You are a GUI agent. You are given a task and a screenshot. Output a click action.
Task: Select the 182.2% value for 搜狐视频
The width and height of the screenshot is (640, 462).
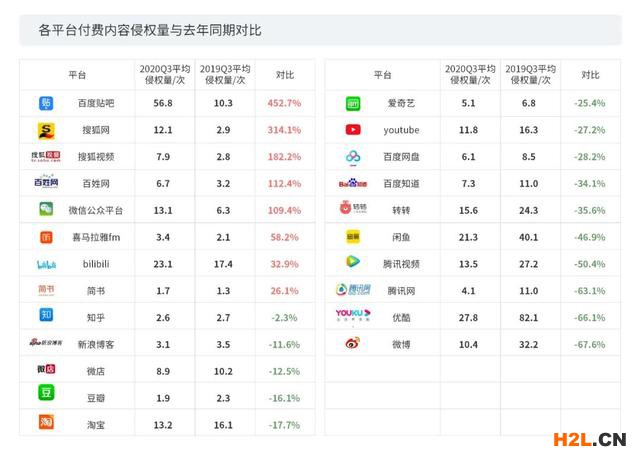point(284,157)
